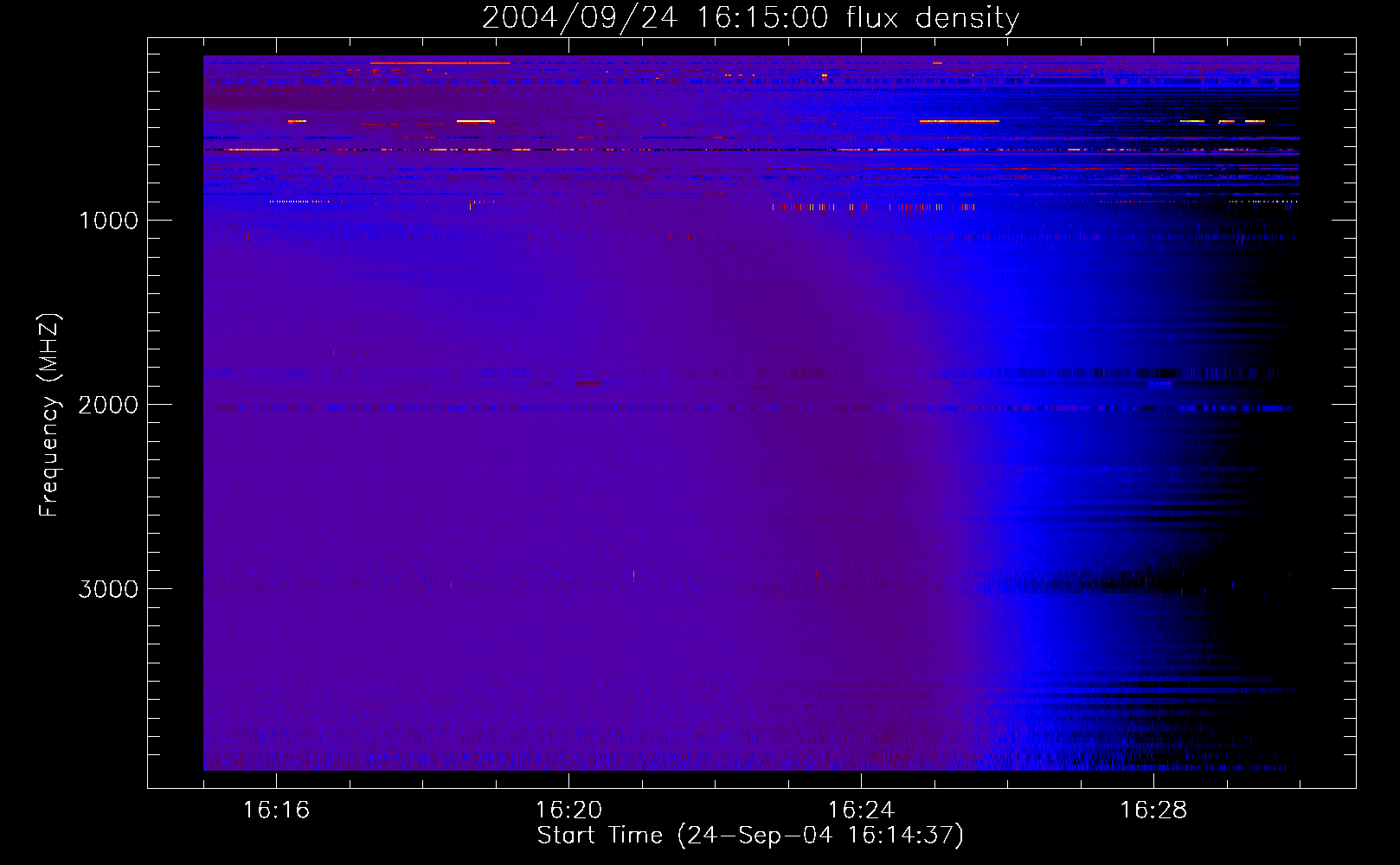
Task: Click the 16:28 time tick label
Action: pyautogui.click(x=1153, y=811)
